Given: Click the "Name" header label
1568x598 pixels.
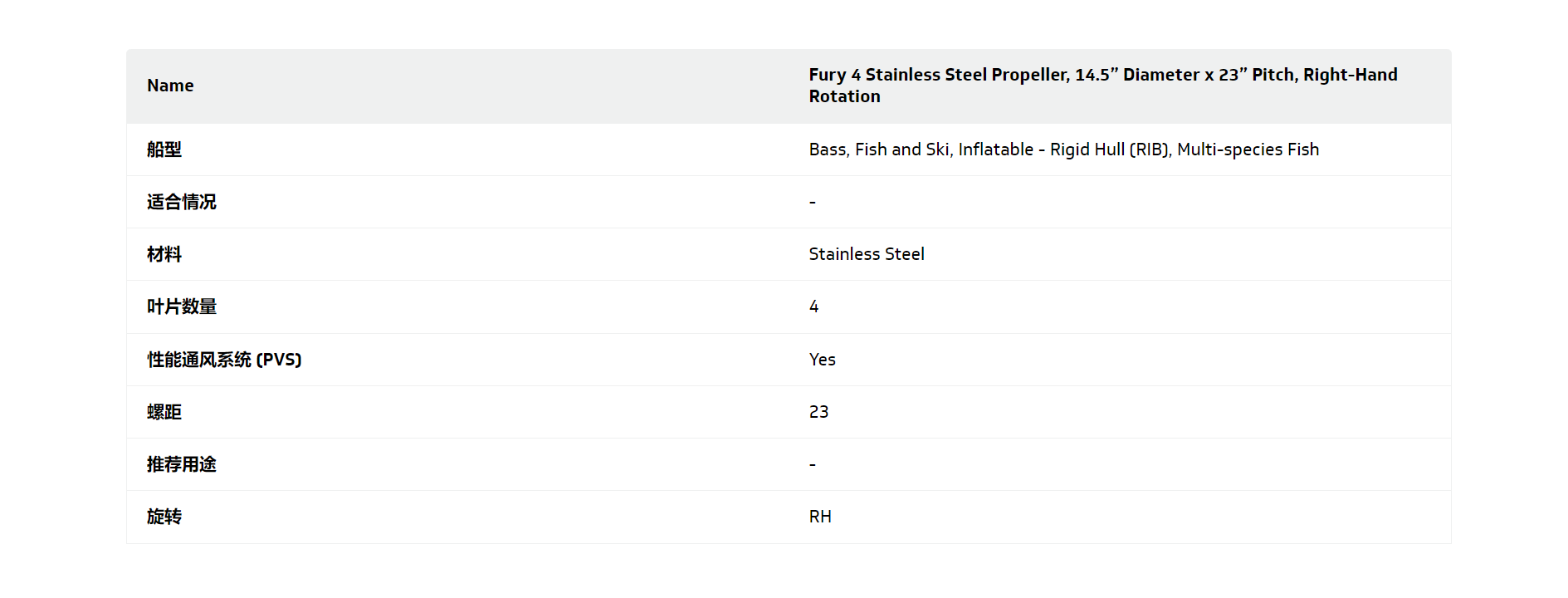Looking at the screenshot, I should (170, 86).
